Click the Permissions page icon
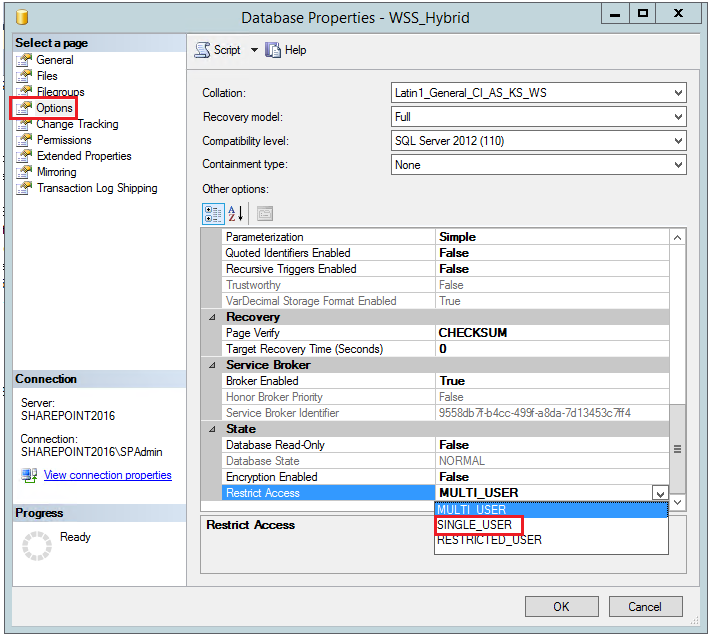The width and height of the screenshot is (714, 638). (x=24, y=140)
